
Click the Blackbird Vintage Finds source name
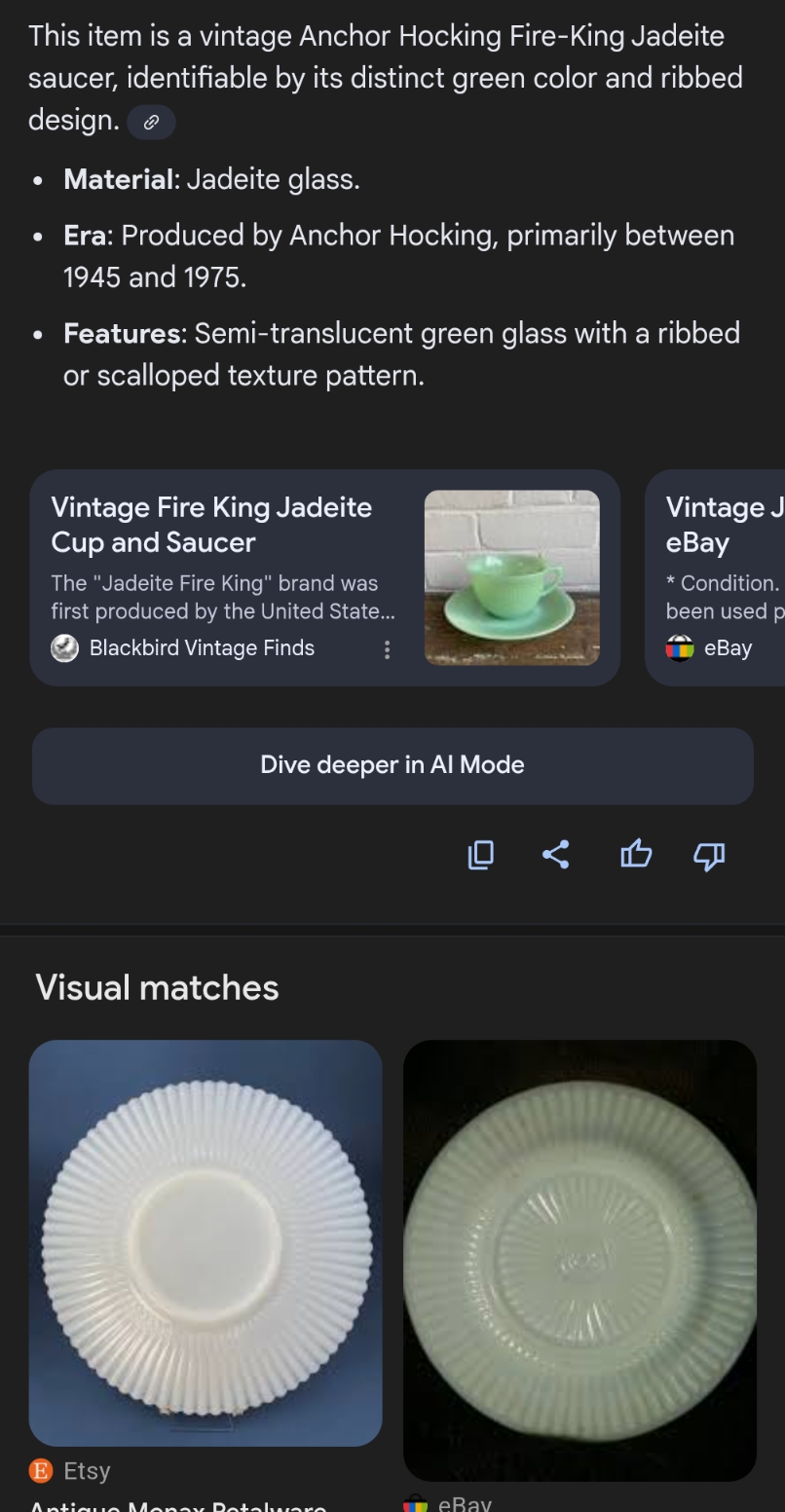pyautogui.click(x=202, y=648)
